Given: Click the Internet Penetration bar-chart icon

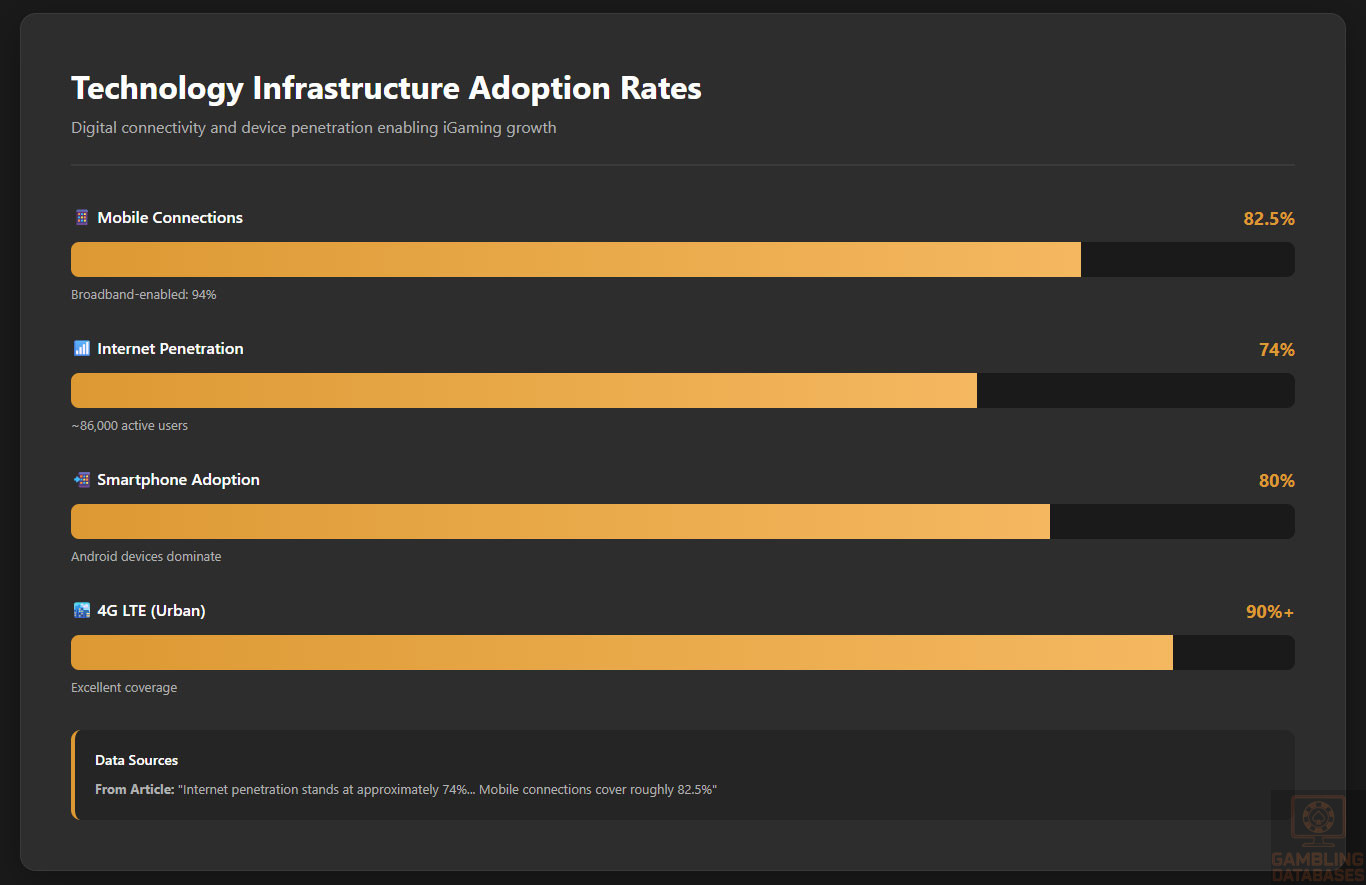Looking at the screenshot, I should (82, 349).
